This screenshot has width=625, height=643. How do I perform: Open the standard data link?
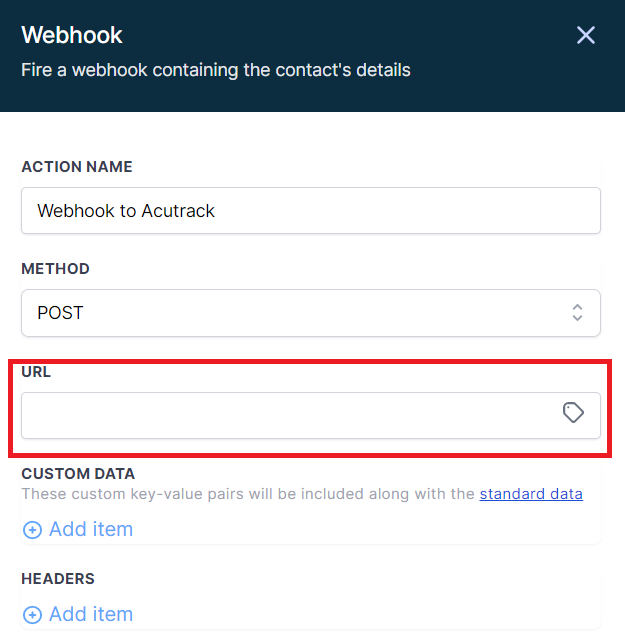531,494
